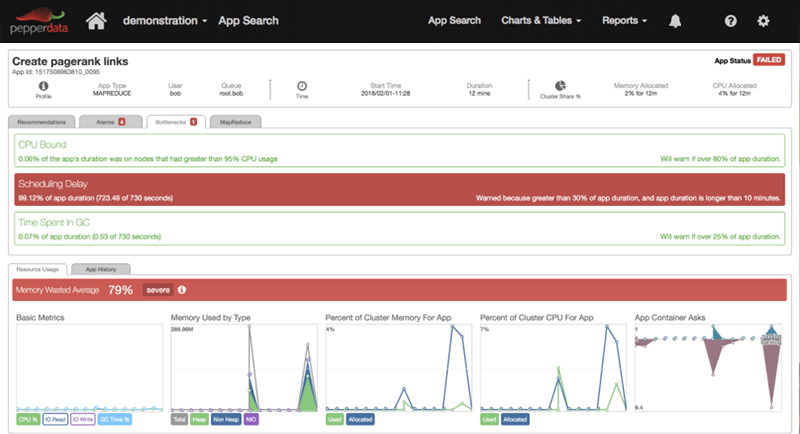Select the Bottlenecks tab
The width and height of the screenshot is (800, 434).
[x=176, y=122]
